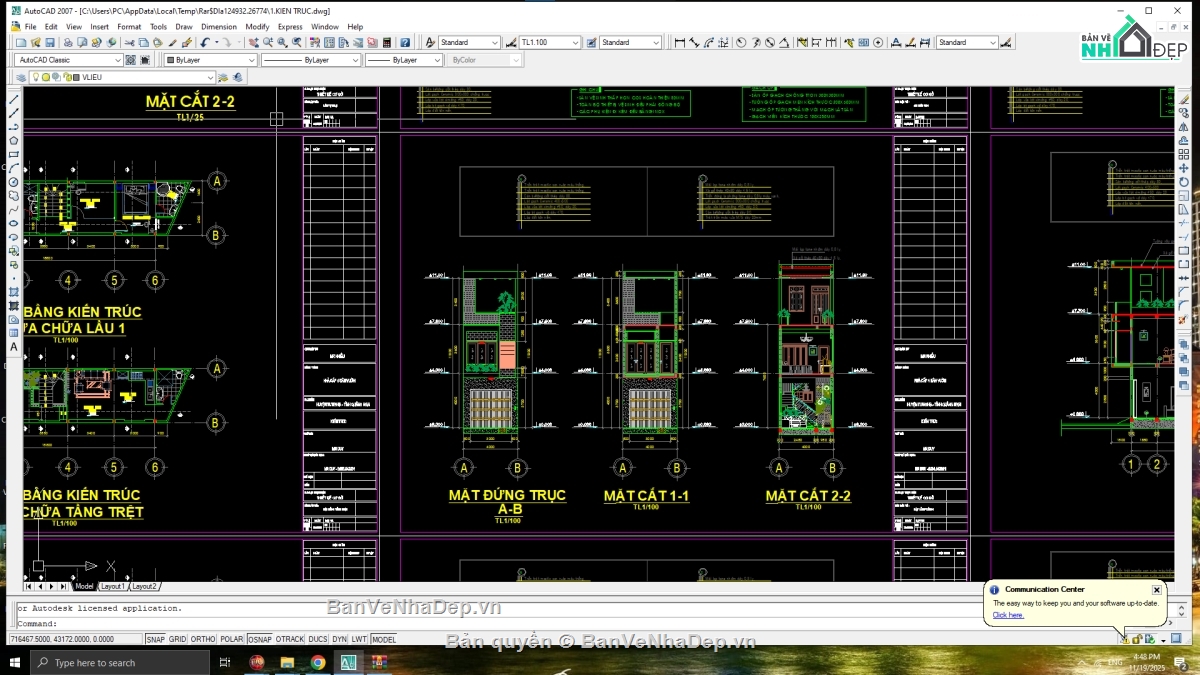Open Windows Start menu
Screen dimensions: 1200x675
(15, 662)
